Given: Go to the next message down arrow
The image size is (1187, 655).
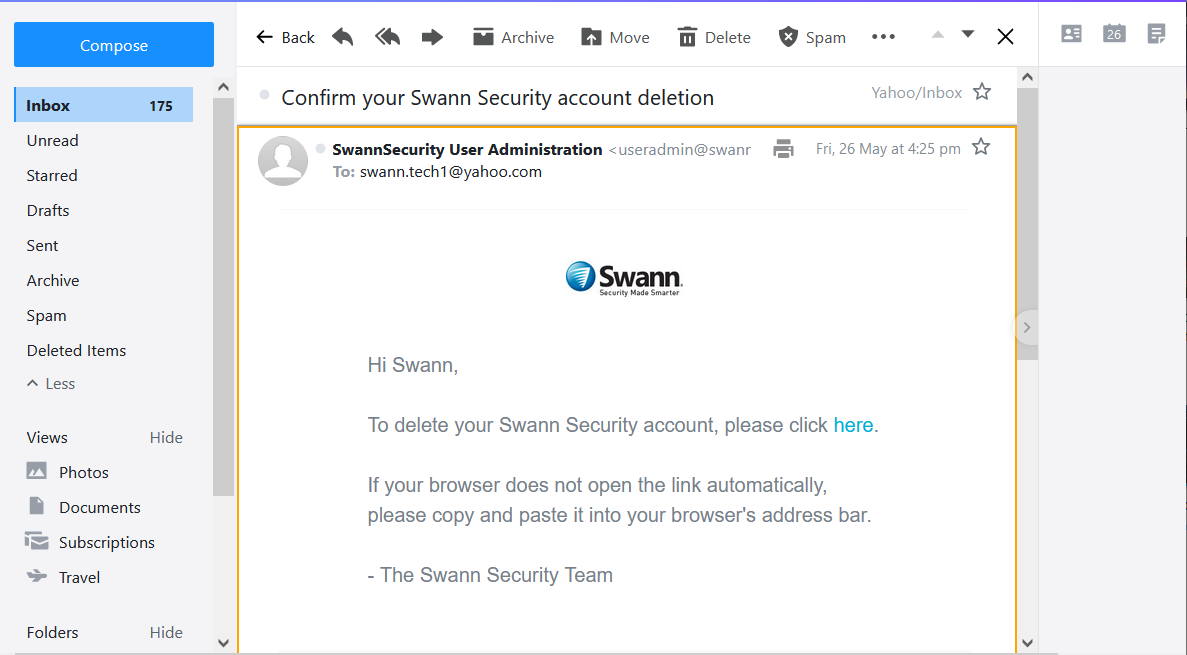Looking at the screenshot, I should [x=967, y=35].
